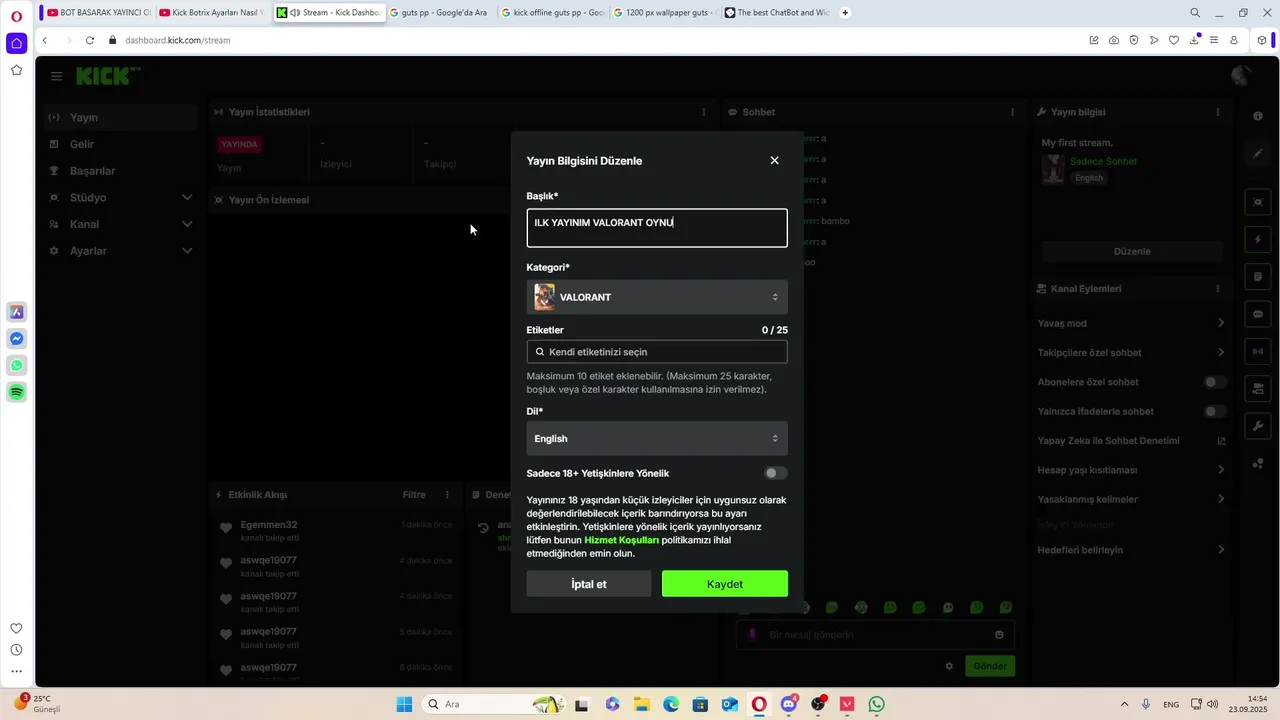Expand the Kanal sidebar section
Viewport: 1280px width, 720px height.
(121, 224)
